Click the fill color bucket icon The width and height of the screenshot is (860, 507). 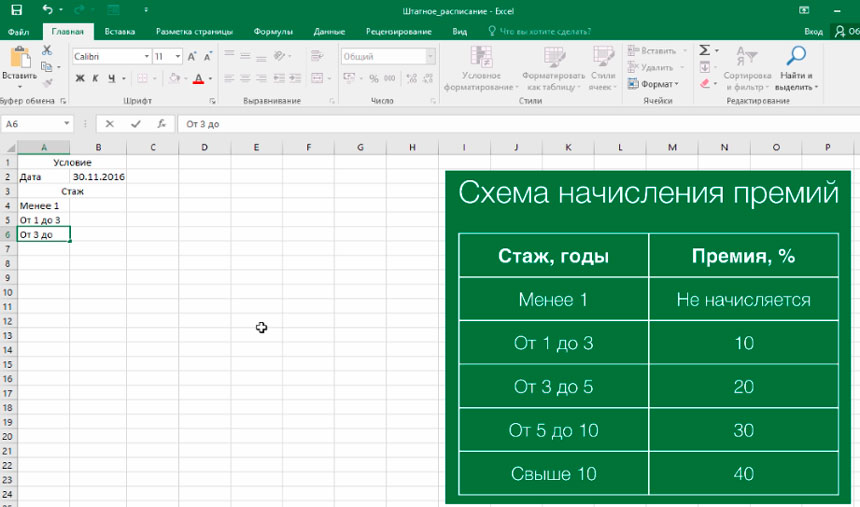pyautogui.click(x=174, y=78)
